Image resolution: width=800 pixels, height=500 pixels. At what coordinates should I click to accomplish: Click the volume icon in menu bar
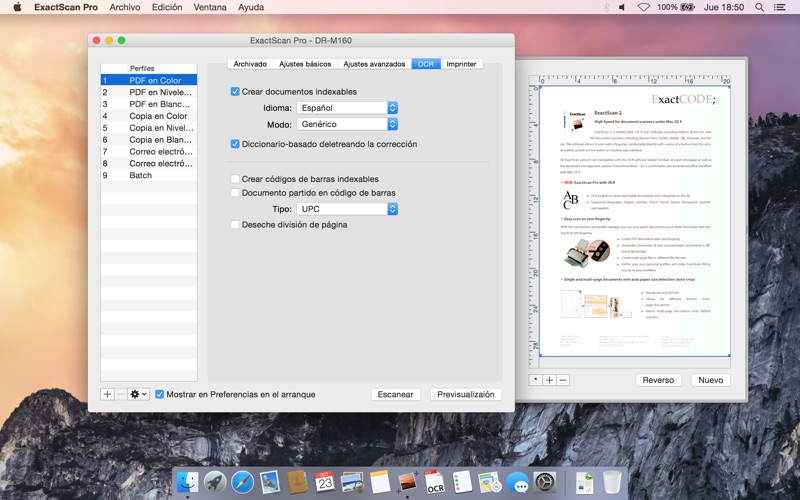(x=622, y=7)
